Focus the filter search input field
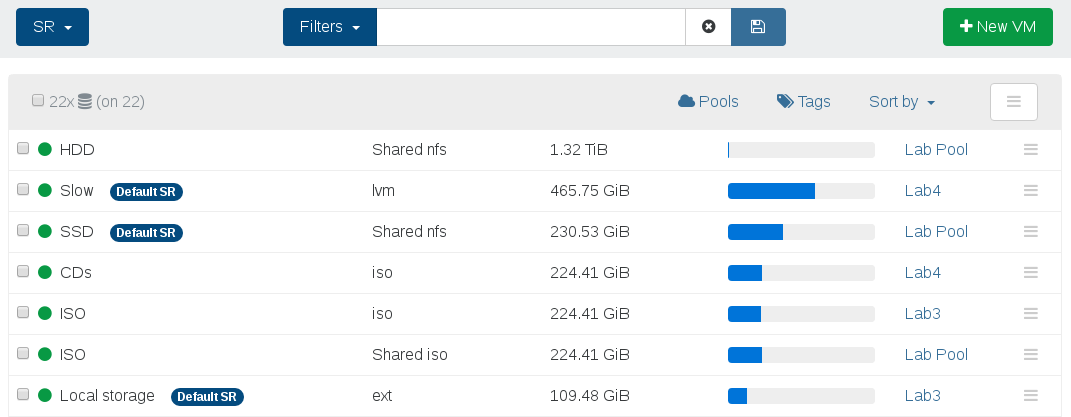The height and width of the screenshot is (417, 1071). pos(531,27)
